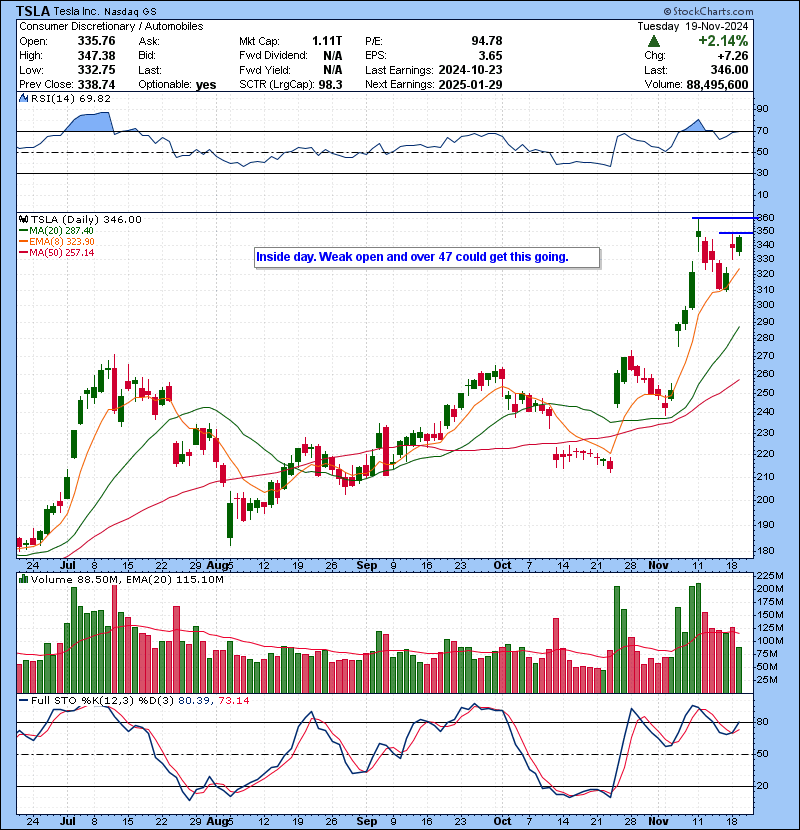
Task: Click the Volume 88.50M, EMA(20) 115.10M label
Action: [x=127, y=580]
